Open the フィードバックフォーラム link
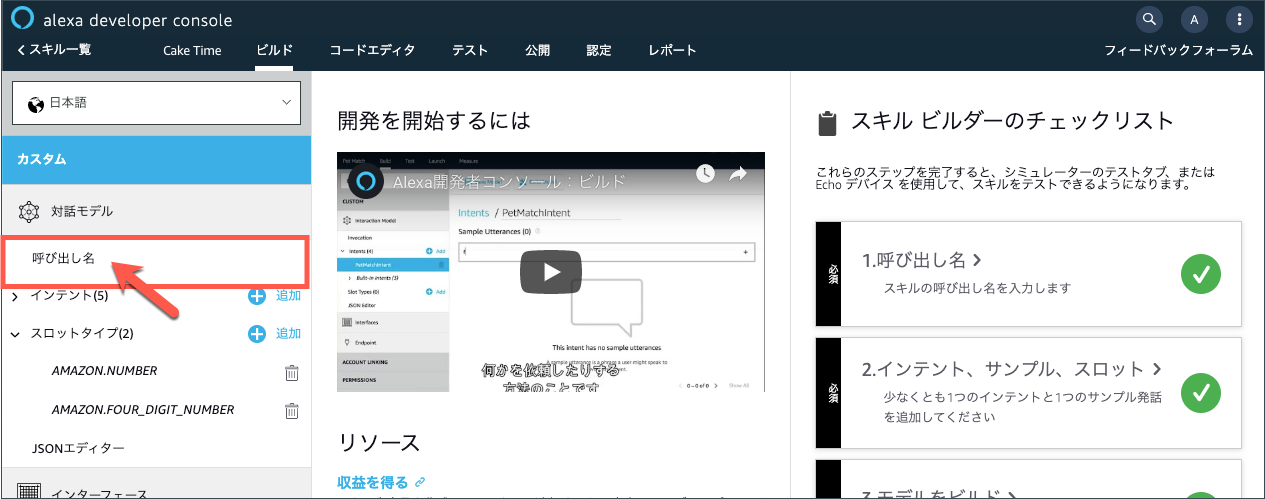This screenshot has width=1265, height=499. [x=1178, y=50]
